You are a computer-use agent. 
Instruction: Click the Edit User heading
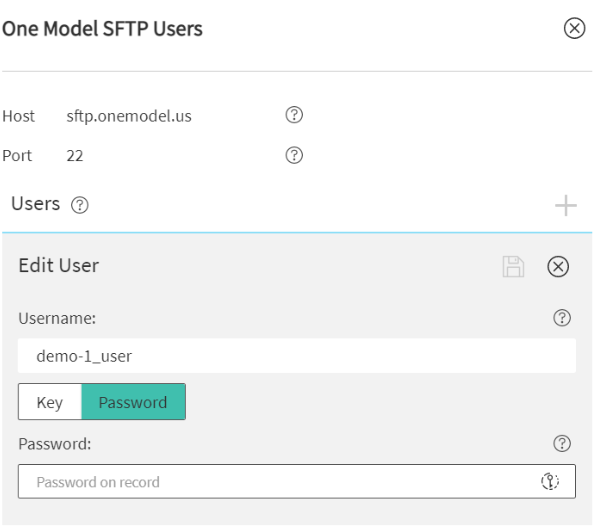pyautogui.click(x=59, y=266)
